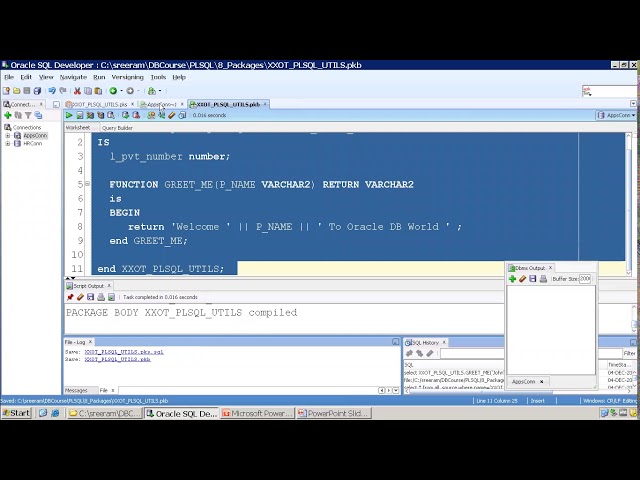Click the Copy icon in main toolbar

[x=88, y=91]
